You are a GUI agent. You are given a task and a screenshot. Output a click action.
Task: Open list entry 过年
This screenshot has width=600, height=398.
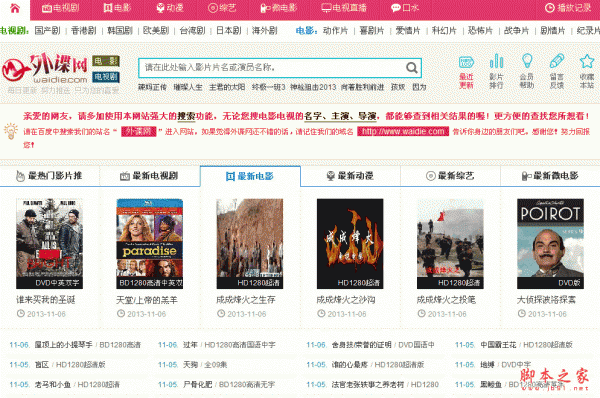coord(190,345)
